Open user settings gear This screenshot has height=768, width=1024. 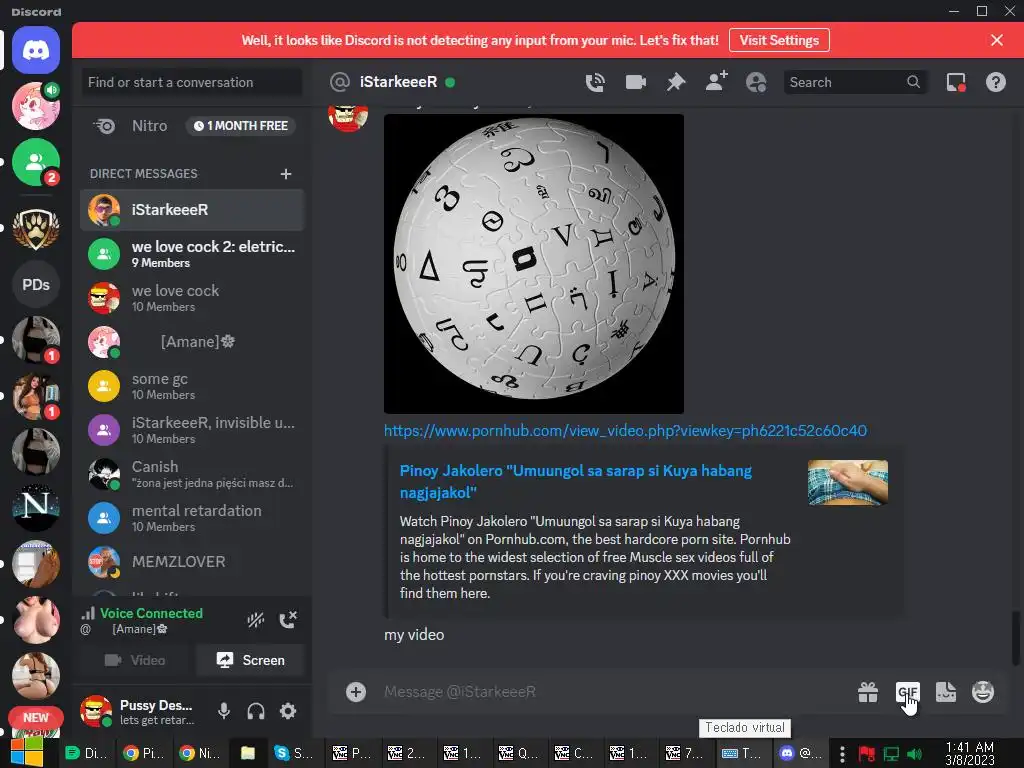click(x=288, y=711)
